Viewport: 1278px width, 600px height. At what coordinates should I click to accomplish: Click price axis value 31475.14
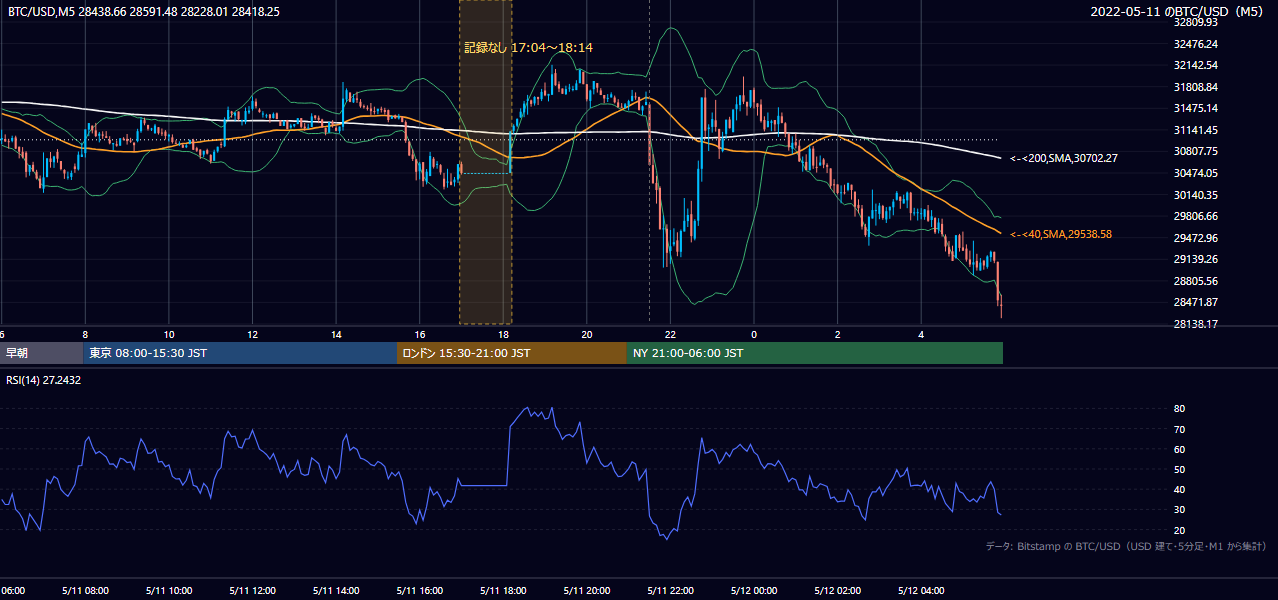(1195, 108)
